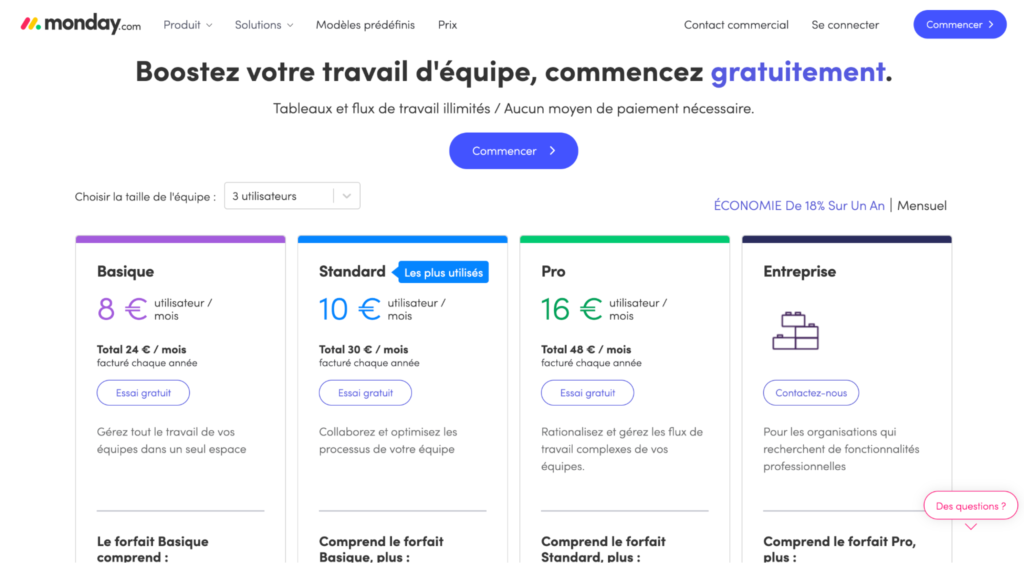Click the arrow in the header Commencer button
This screenshot has height=563, width=1024.
pos(991,25)
